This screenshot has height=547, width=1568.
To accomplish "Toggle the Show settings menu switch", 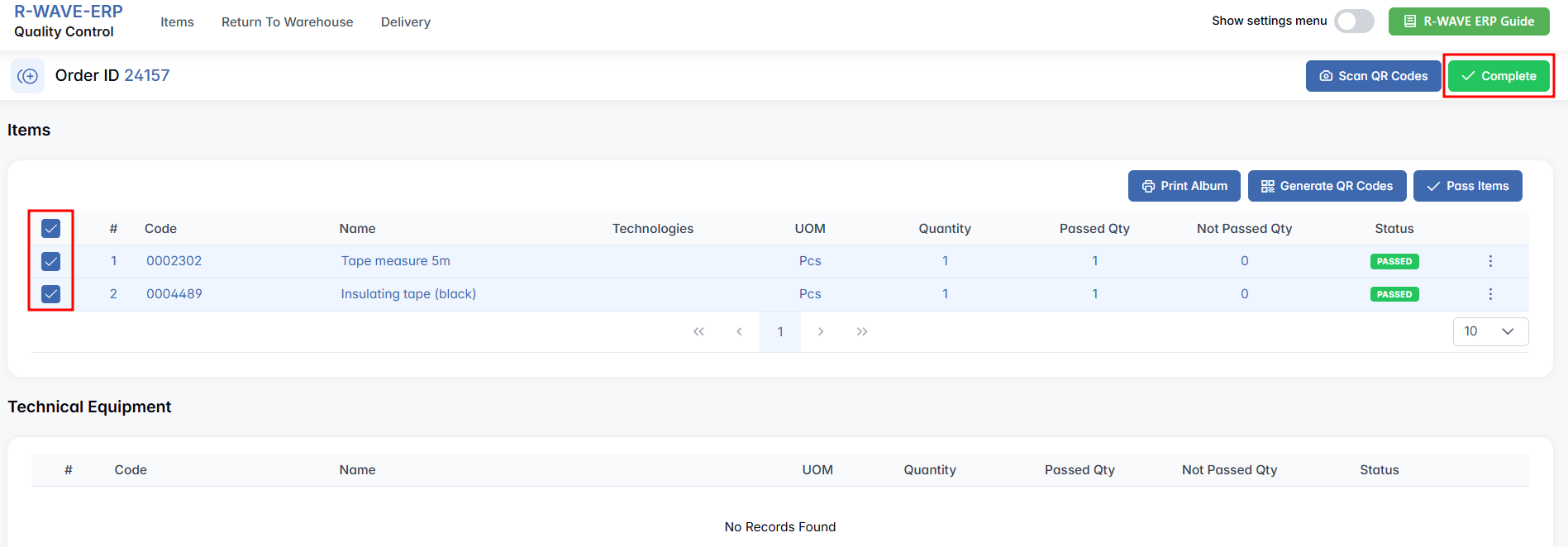I will (1353, 21).
